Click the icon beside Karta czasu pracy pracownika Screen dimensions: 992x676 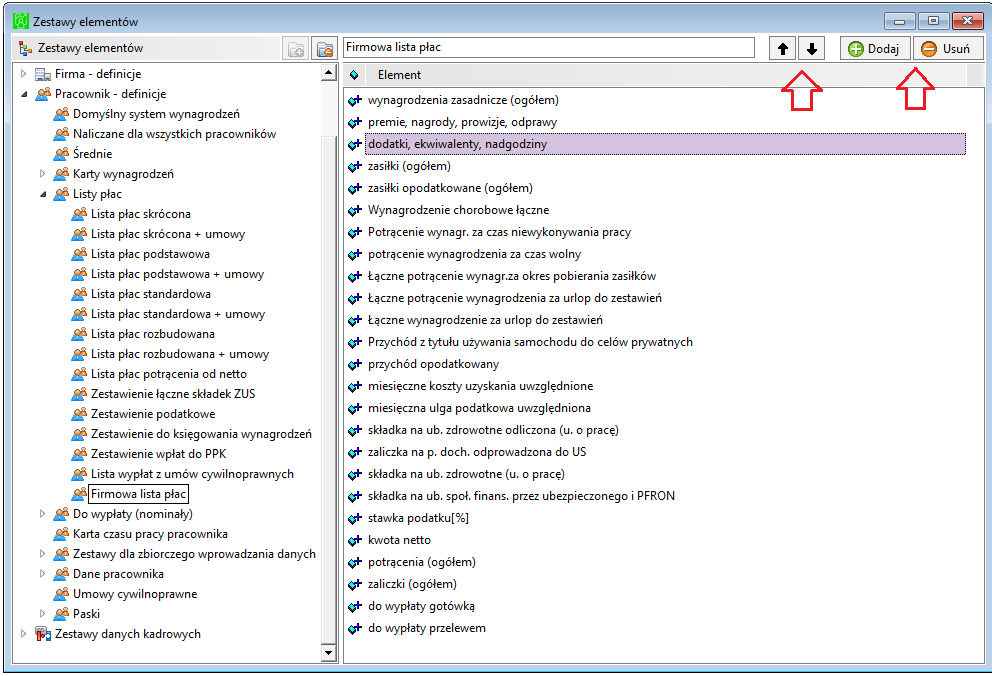tap(61, 534)
